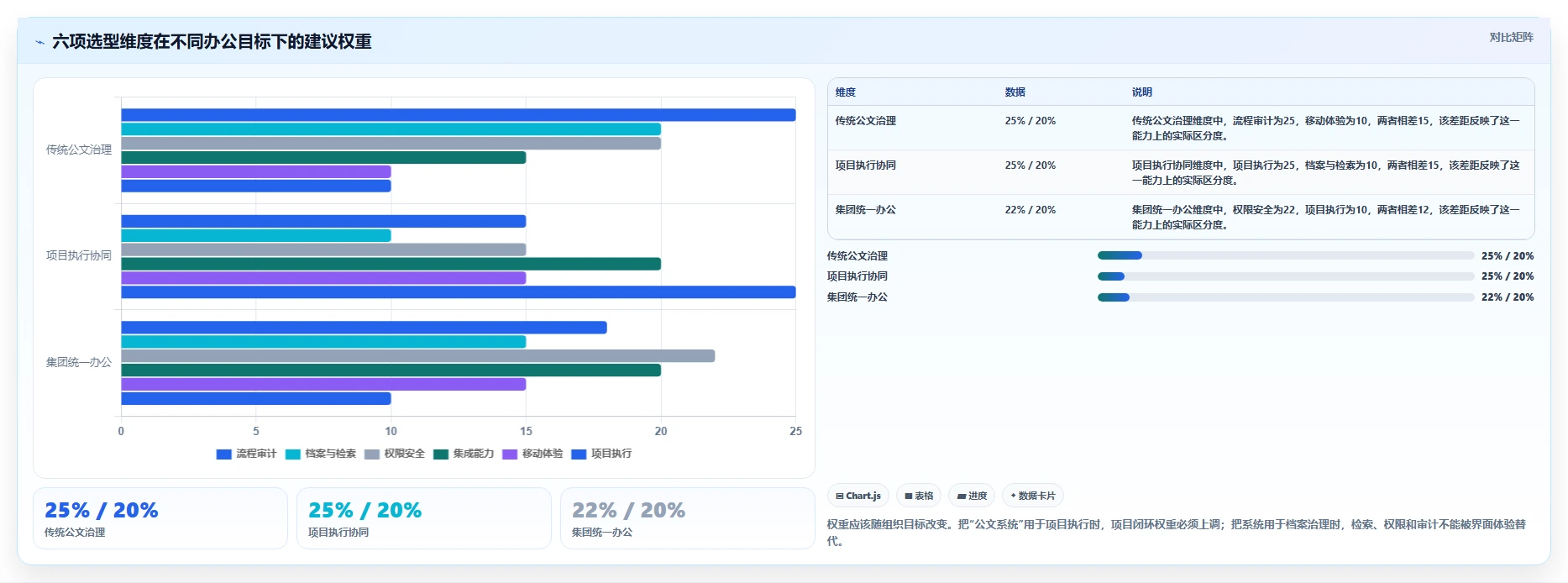Click the 25% / 20% value beside 项目执行协同 progress bar
The width and height of the screenshot is (1568, 583).
[x=1508, y=276]
